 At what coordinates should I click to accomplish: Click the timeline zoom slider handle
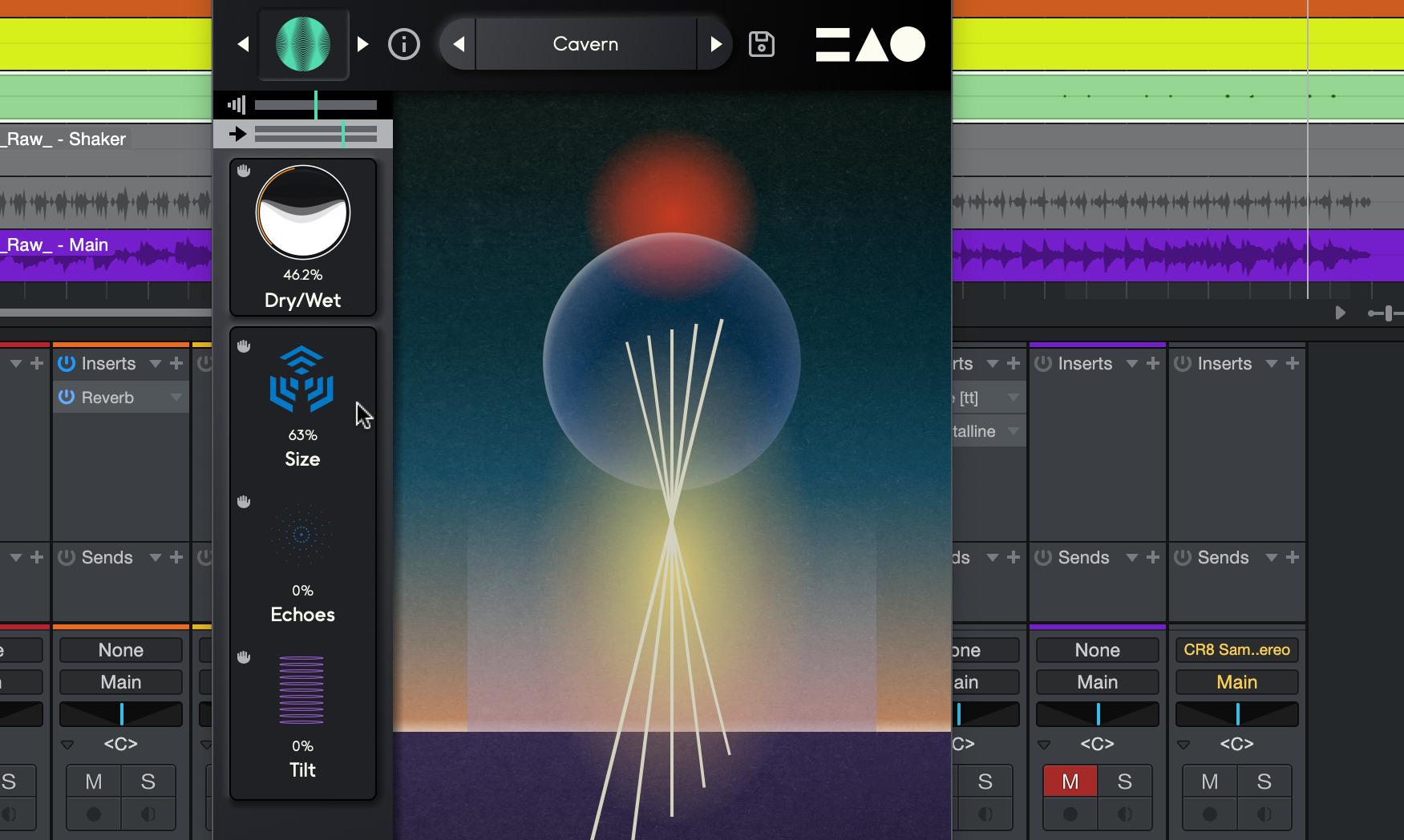coord(1389,313)
